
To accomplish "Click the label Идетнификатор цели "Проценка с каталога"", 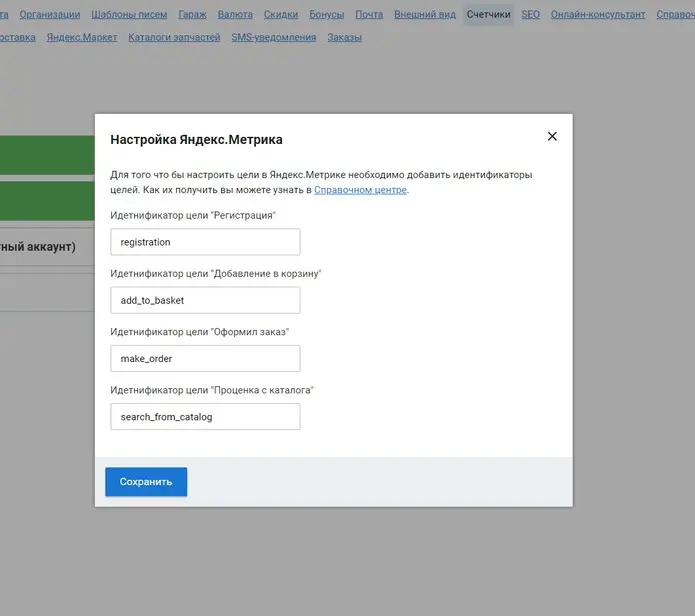I will click(x=212, y=390).
